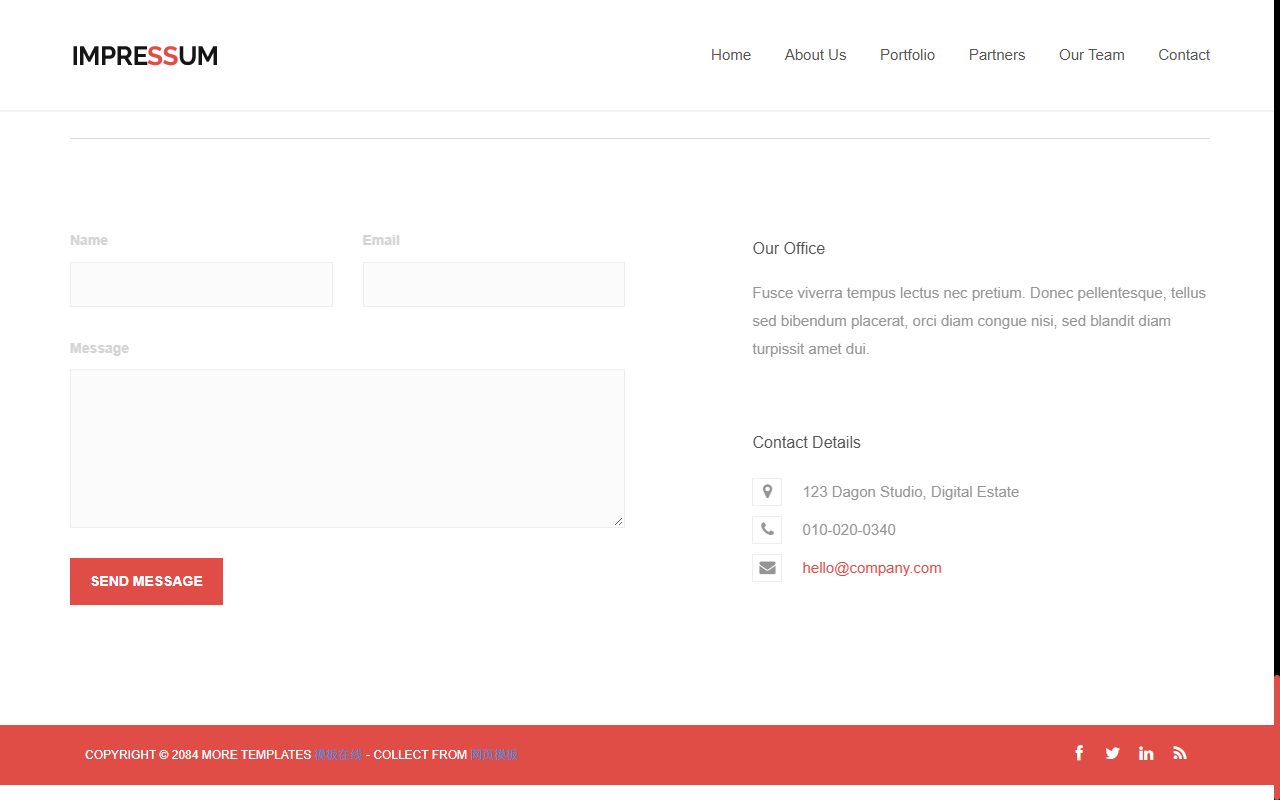Viewport: 1280px width, 800px height.
Task: Click the Contact Details heading
Action: 806,443
